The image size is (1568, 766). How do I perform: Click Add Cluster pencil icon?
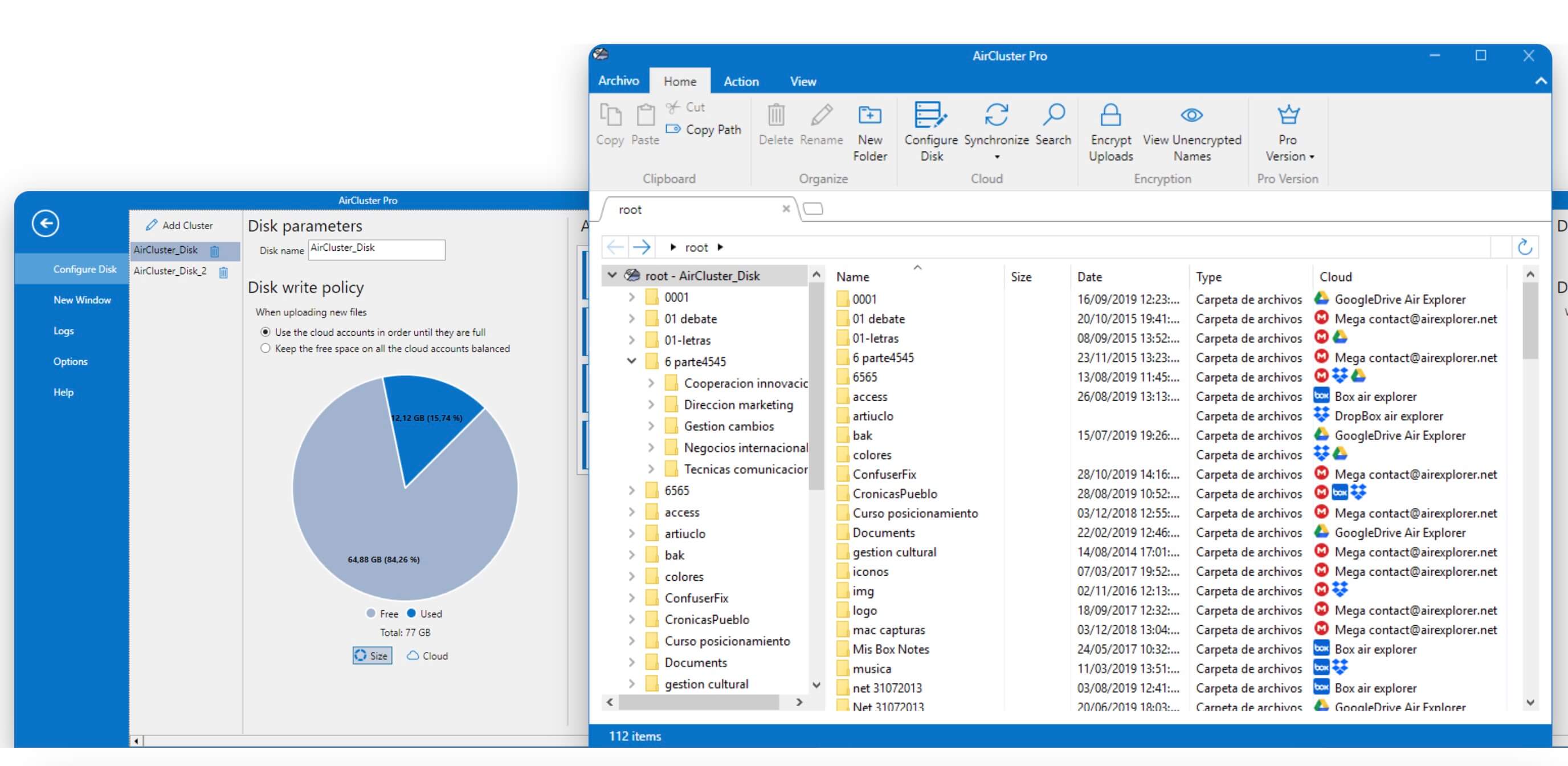pyautogui.click(x=152, y=225)
